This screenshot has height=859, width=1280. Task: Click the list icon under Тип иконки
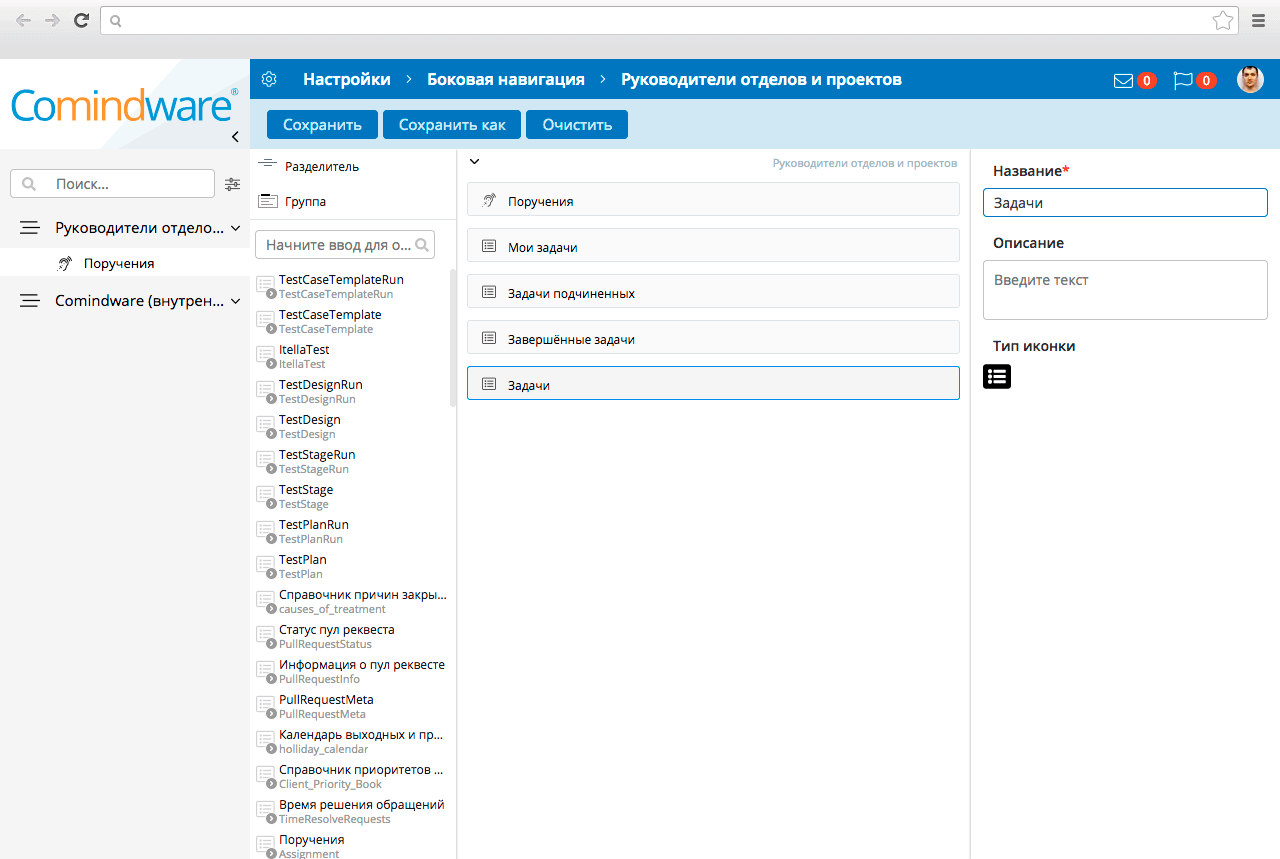pyautogui.click(x=996, y=376)
